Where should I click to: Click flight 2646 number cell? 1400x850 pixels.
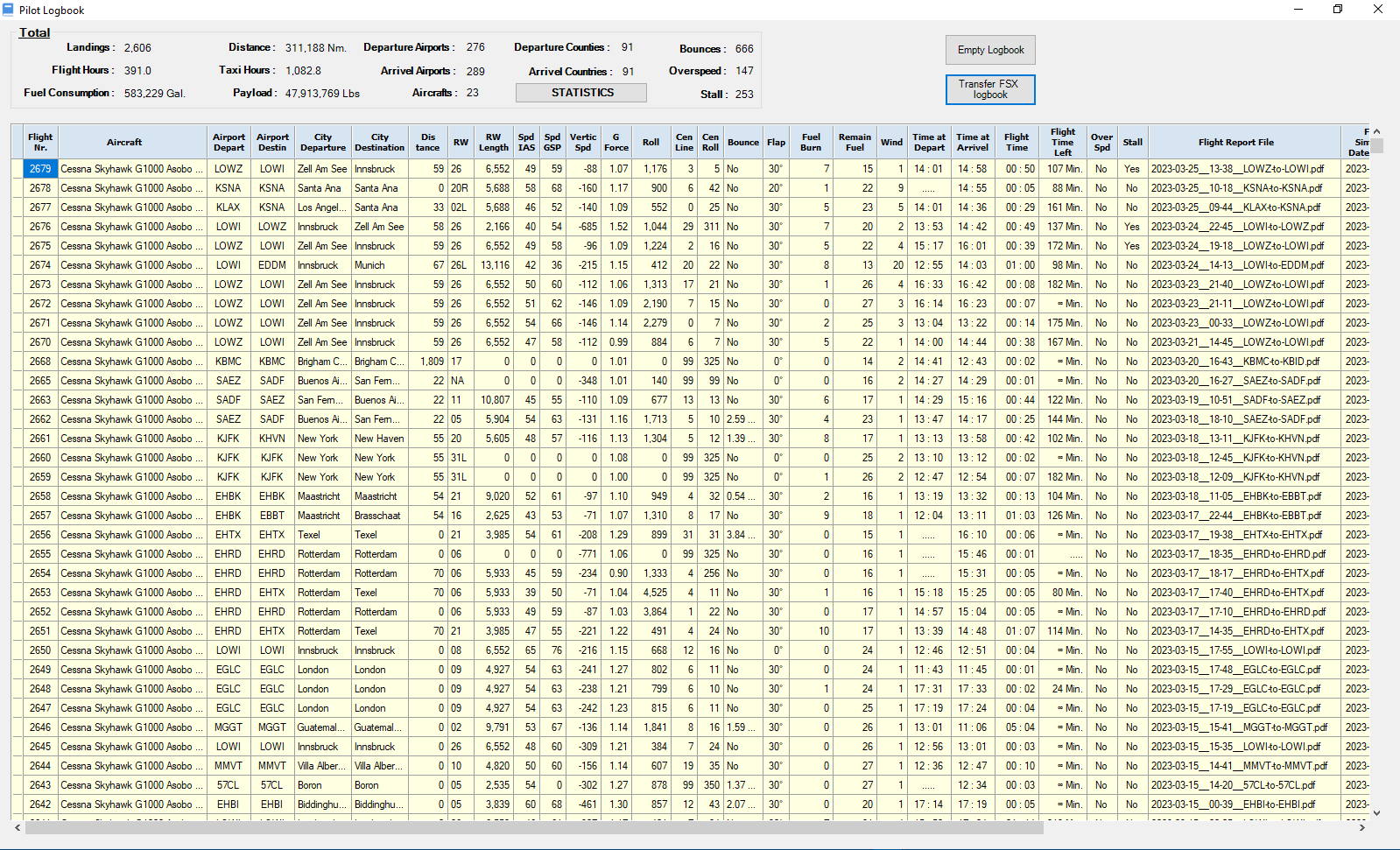pyautogui.click(x=40, y=727)
